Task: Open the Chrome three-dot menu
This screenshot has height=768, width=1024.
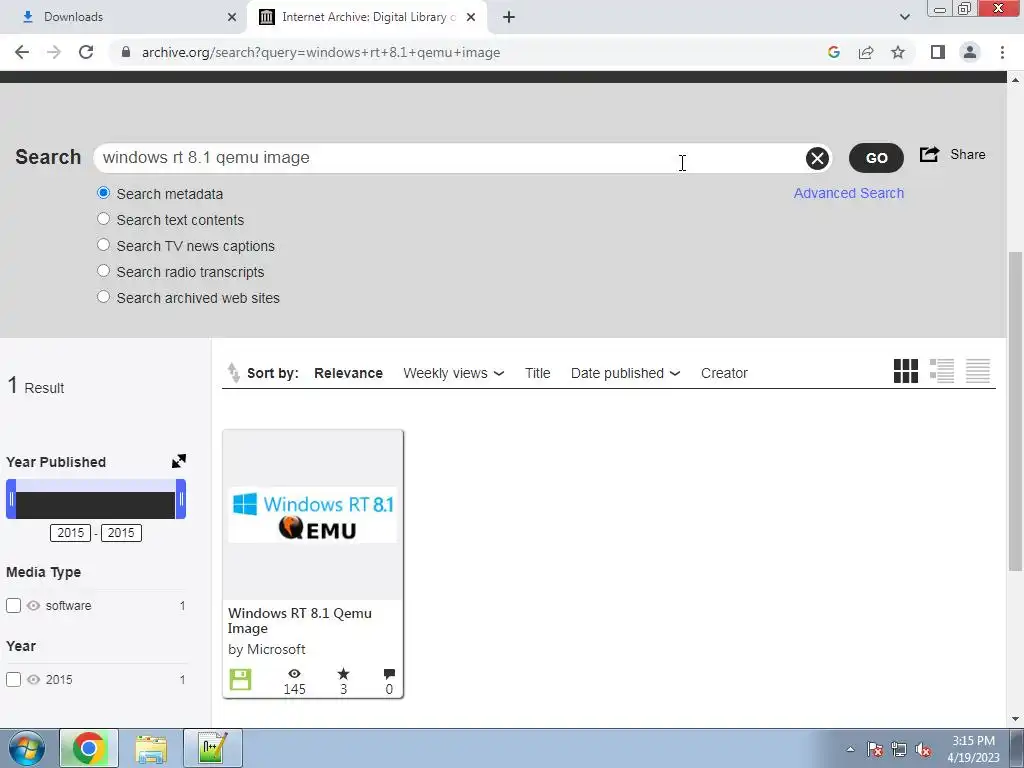Action: click(1002, 52)
